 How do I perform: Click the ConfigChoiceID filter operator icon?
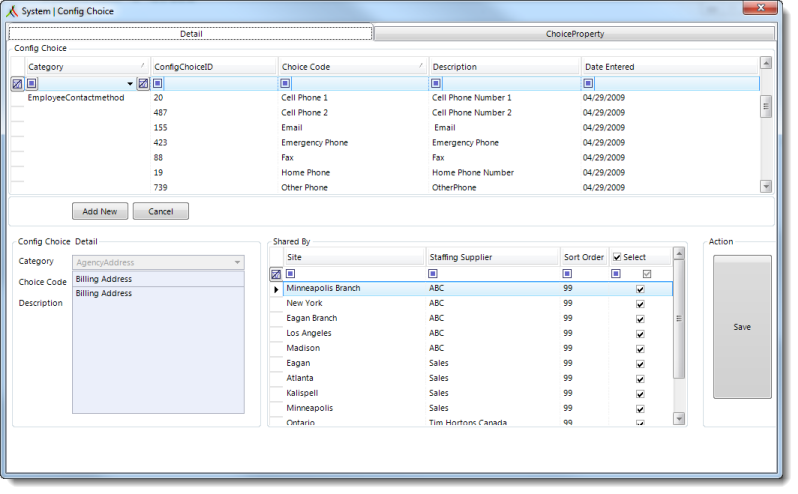(158, 84)
